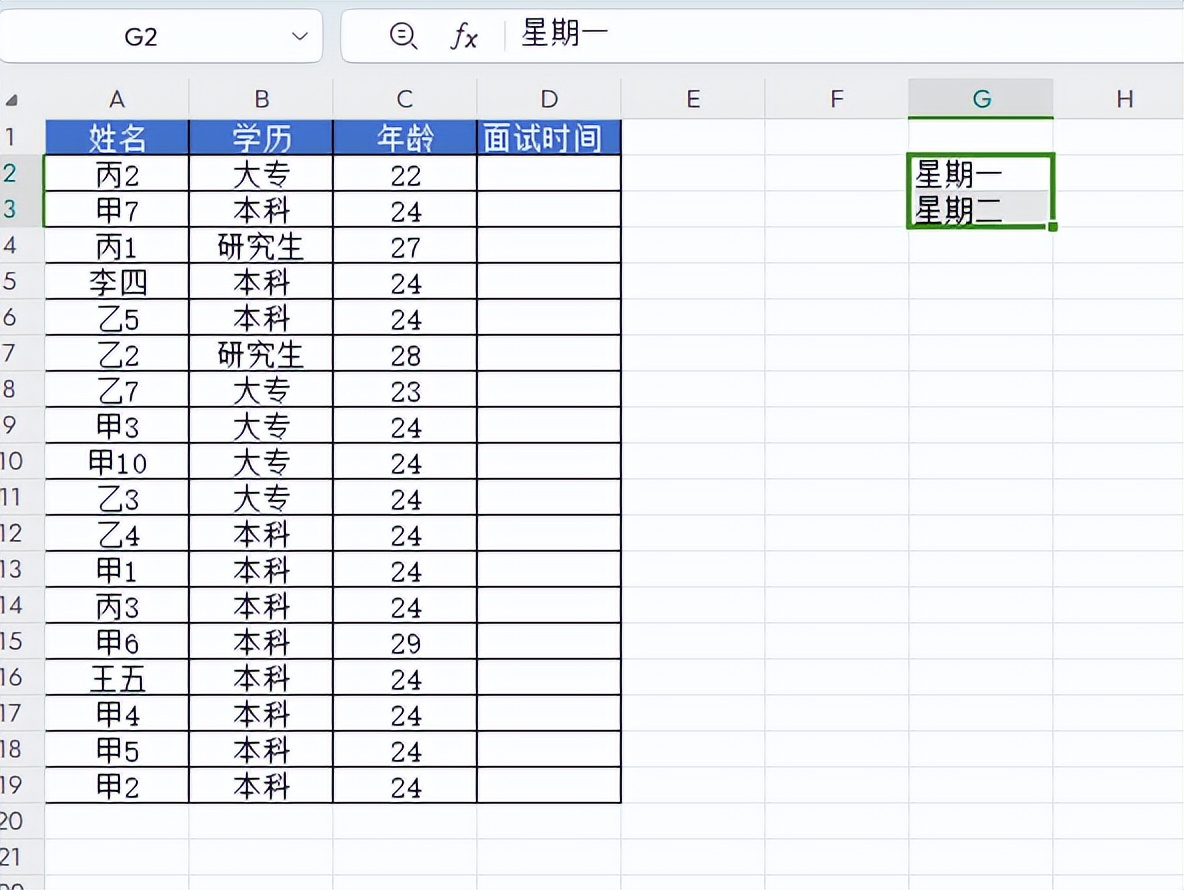Click header cell 学历
1184x890 pixels.
261,137
